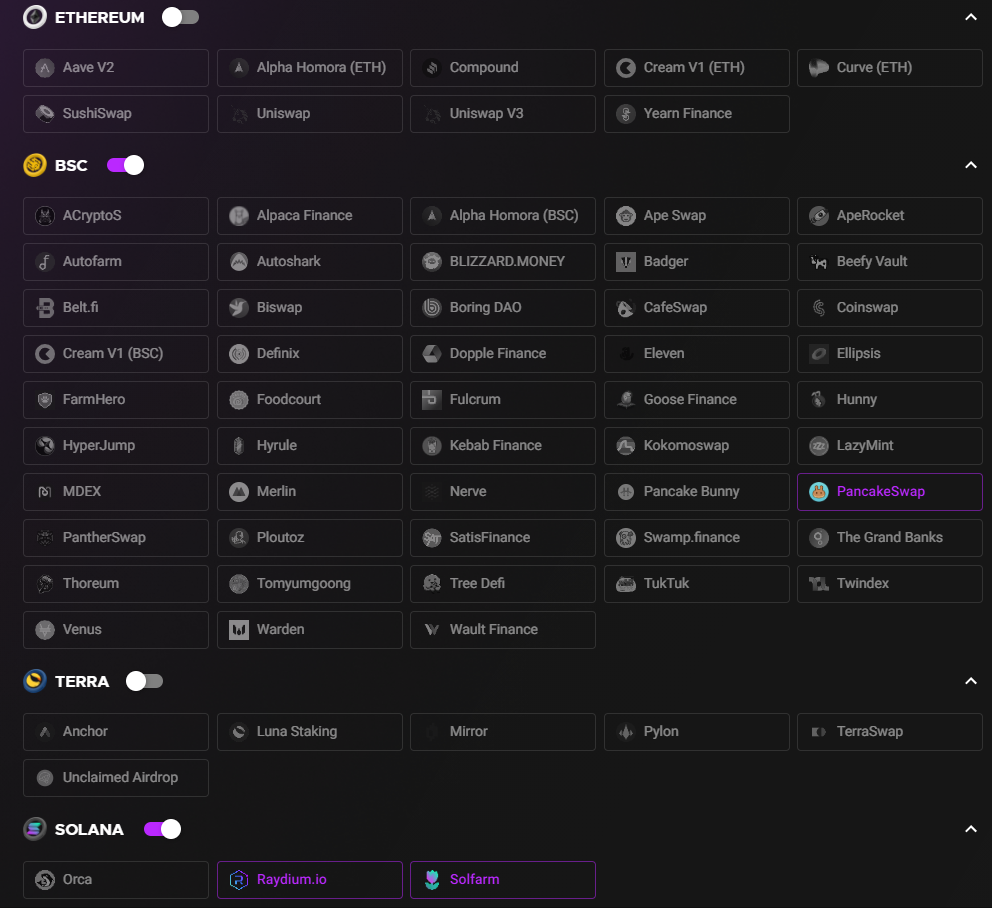Screen dimensions: 992x908
Task: Click the Biswap bird icon
Action: [x=239, y=308]
